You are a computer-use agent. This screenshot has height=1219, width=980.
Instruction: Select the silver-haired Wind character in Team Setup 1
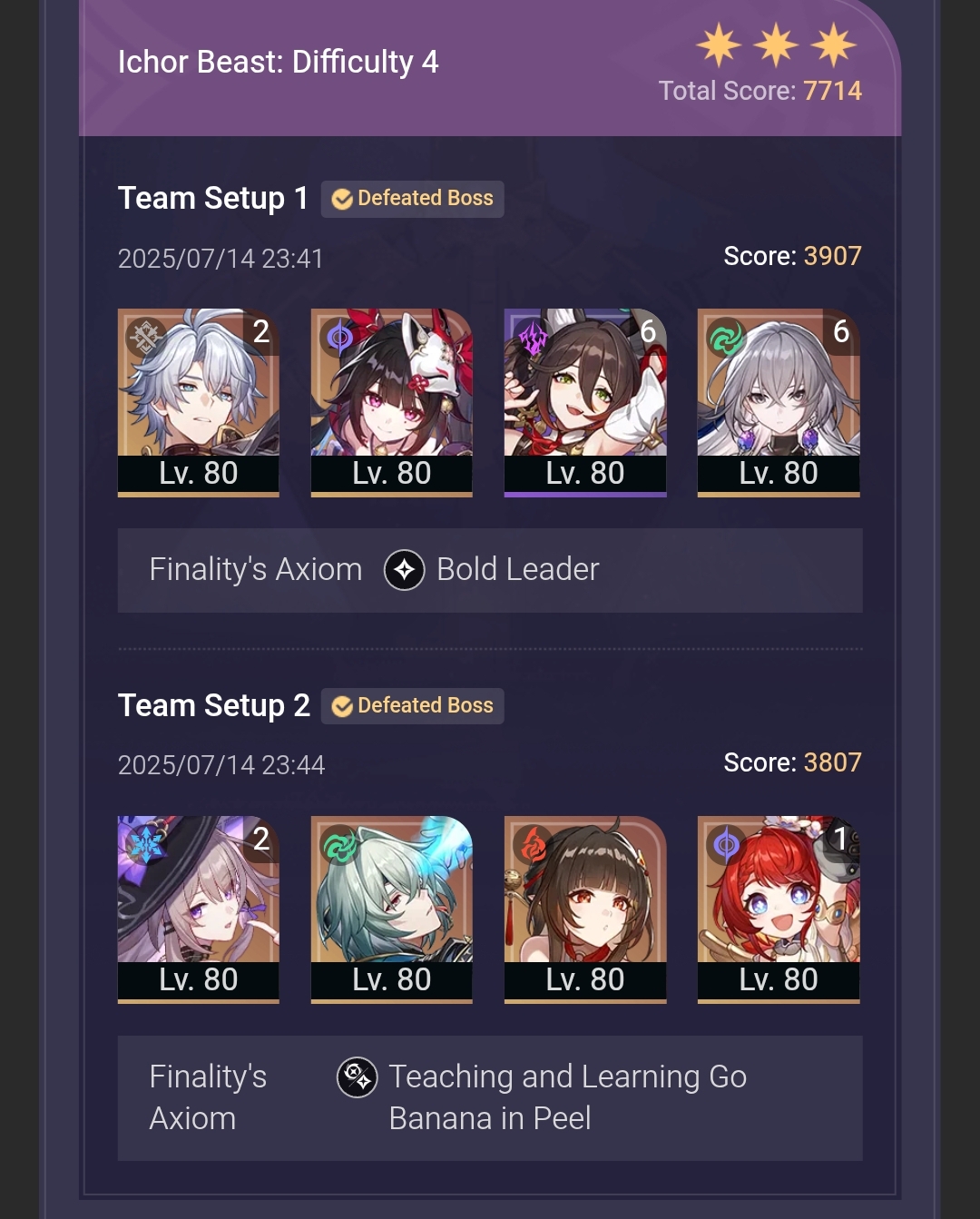pos(779,402)
